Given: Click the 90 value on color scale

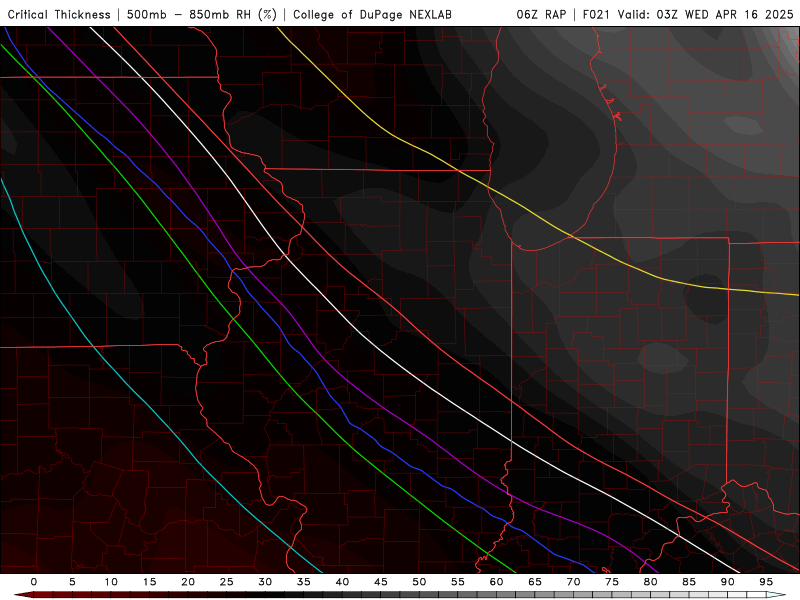Looking at the screenshot, I should pyautogui.click(x=728, y=582).
